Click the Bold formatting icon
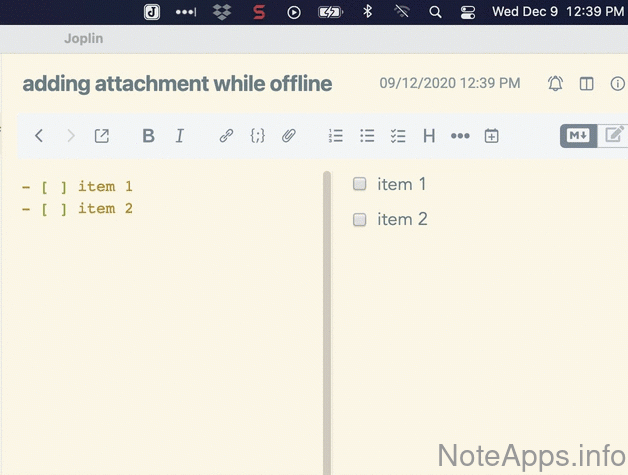 coord(148,136)
